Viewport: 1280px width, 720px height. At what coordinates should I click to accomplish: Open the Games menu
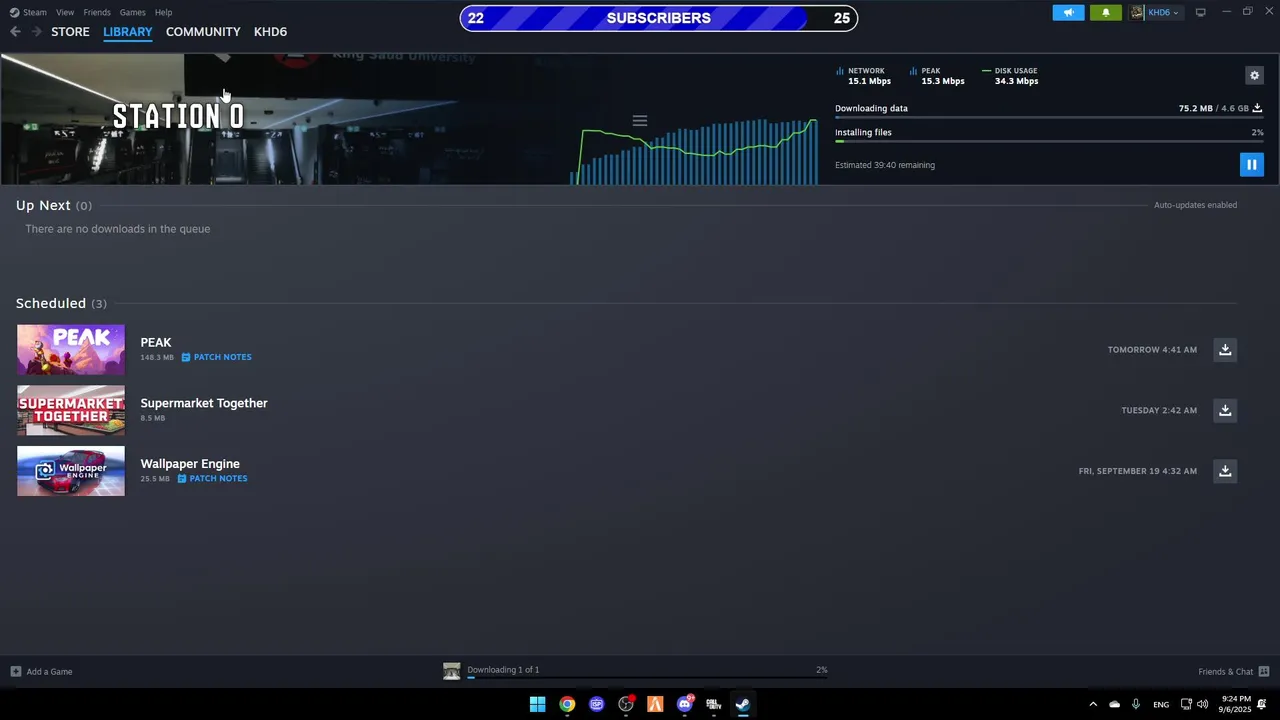click(132, 12)
